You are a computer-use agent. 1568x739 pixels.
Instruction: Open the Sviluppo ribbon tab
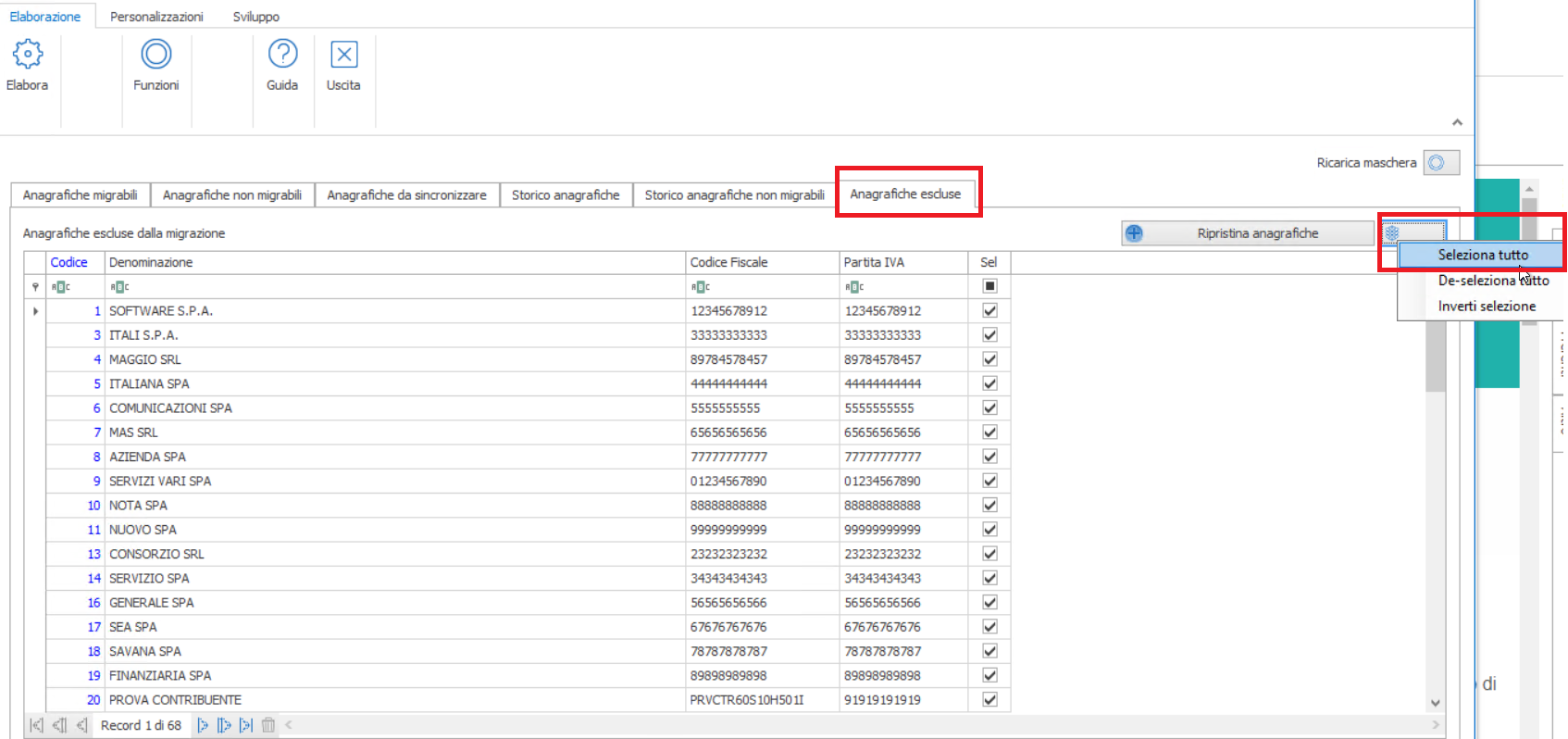(x=255, y=17)
